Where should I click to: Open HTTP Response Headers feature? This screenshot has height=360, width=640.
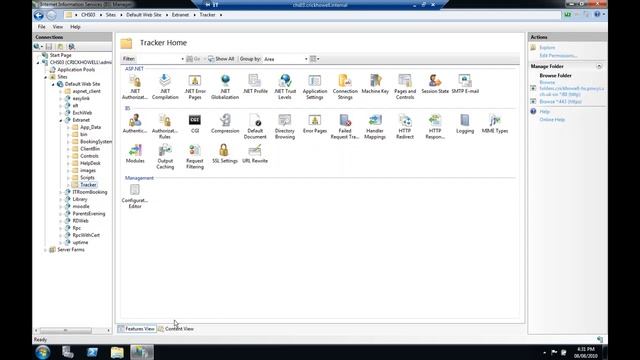click(435, 127)
